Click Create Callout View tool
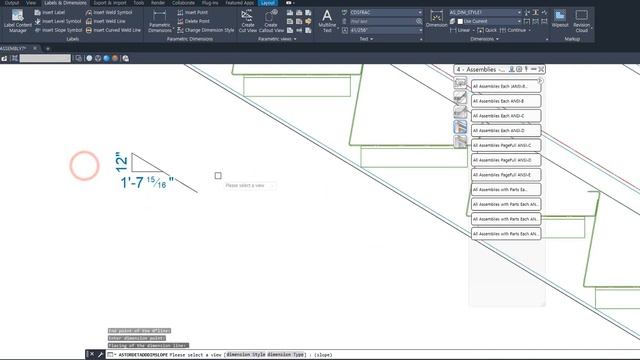Image resolution: width=640 pixels, height=360 pixels. pyautogui.click(x=271, y=21)
